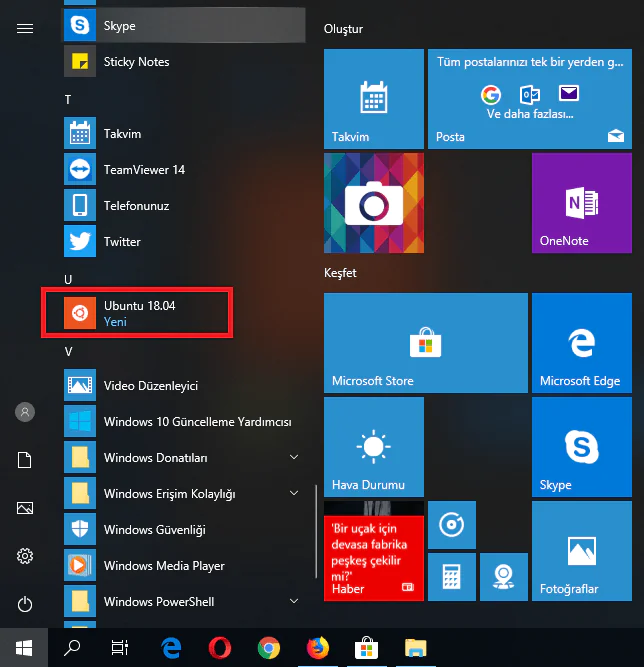Screen dimensions: 644x667
Task: Click the letter U group header
Action: click(69, 279)
